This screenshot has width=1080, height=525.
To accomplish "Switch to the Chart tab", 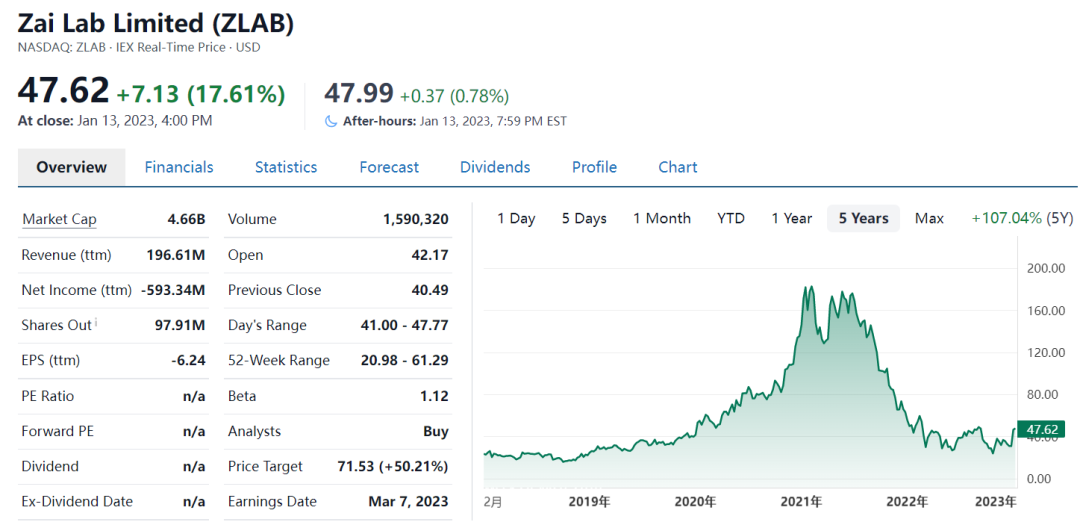I will pyautogui.click(x=678, y=167).
